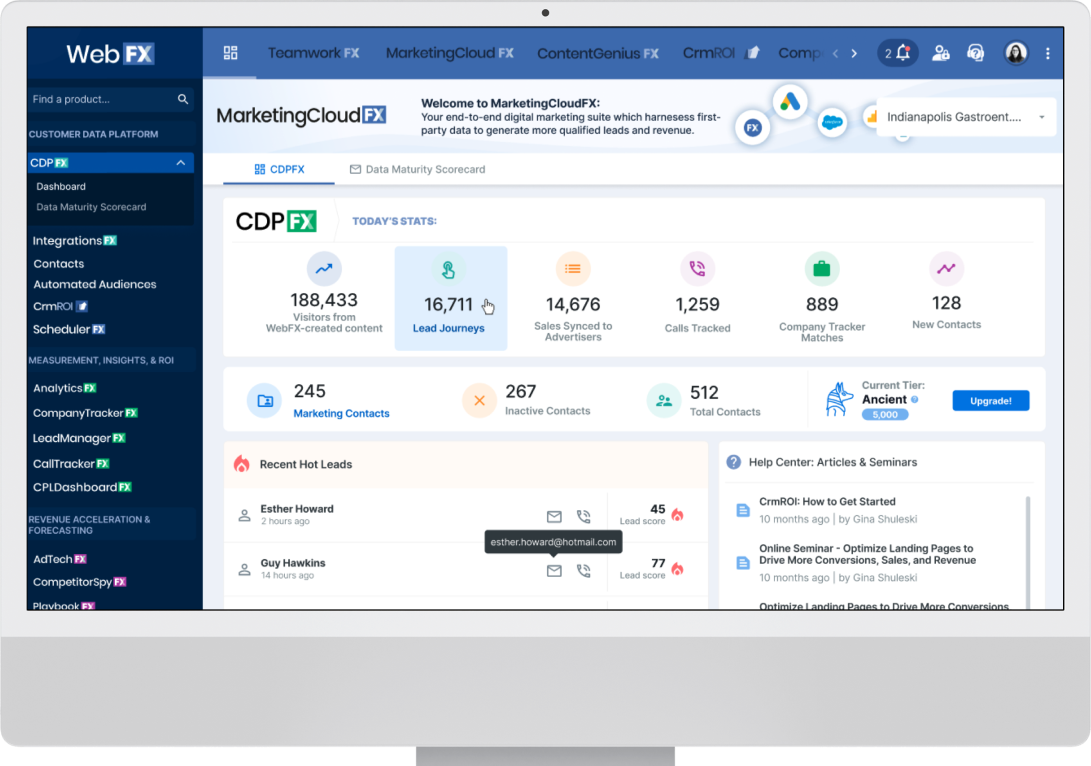1091x766 pixels.
Task: Open the profile avatar picture
Action: pos(1016,53)
